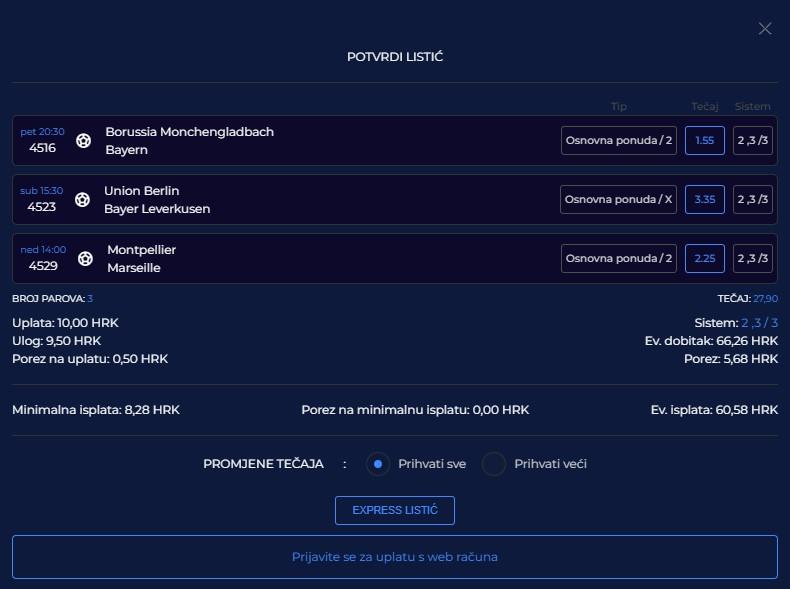Click the 3.35 odds box for Union Berlin
Viewport: 790px width, 589px height.
coord(705,200)
